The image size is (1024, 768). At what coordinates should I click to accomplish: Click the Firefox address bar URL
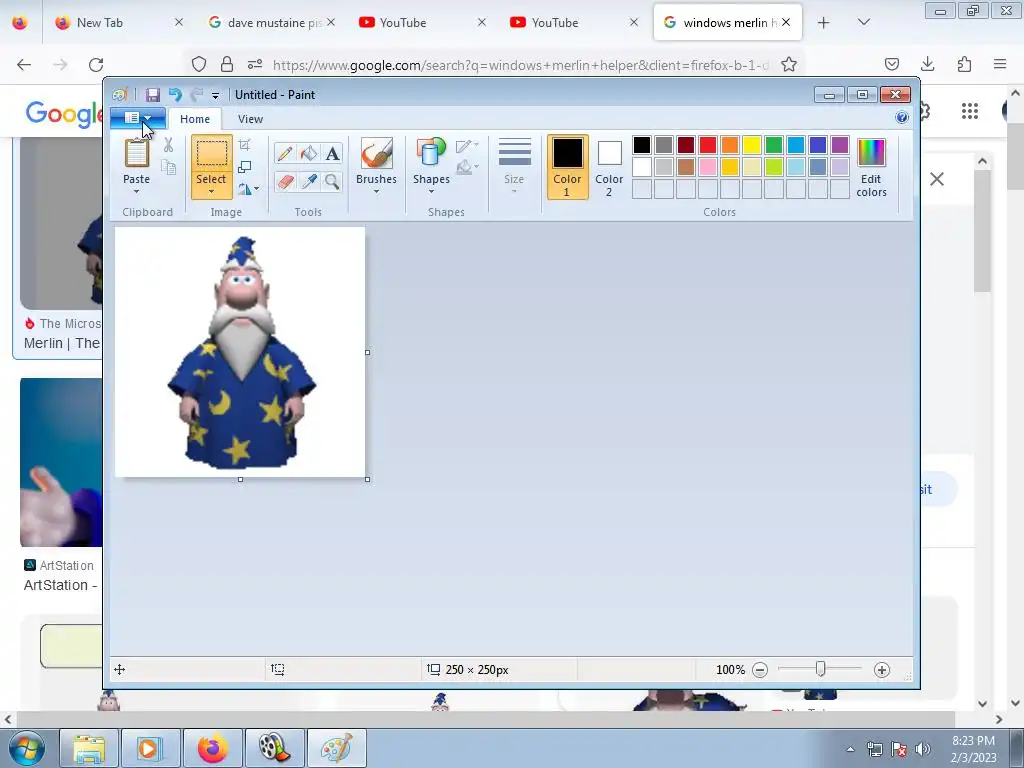pyautogui.click(x=520, y=65)
